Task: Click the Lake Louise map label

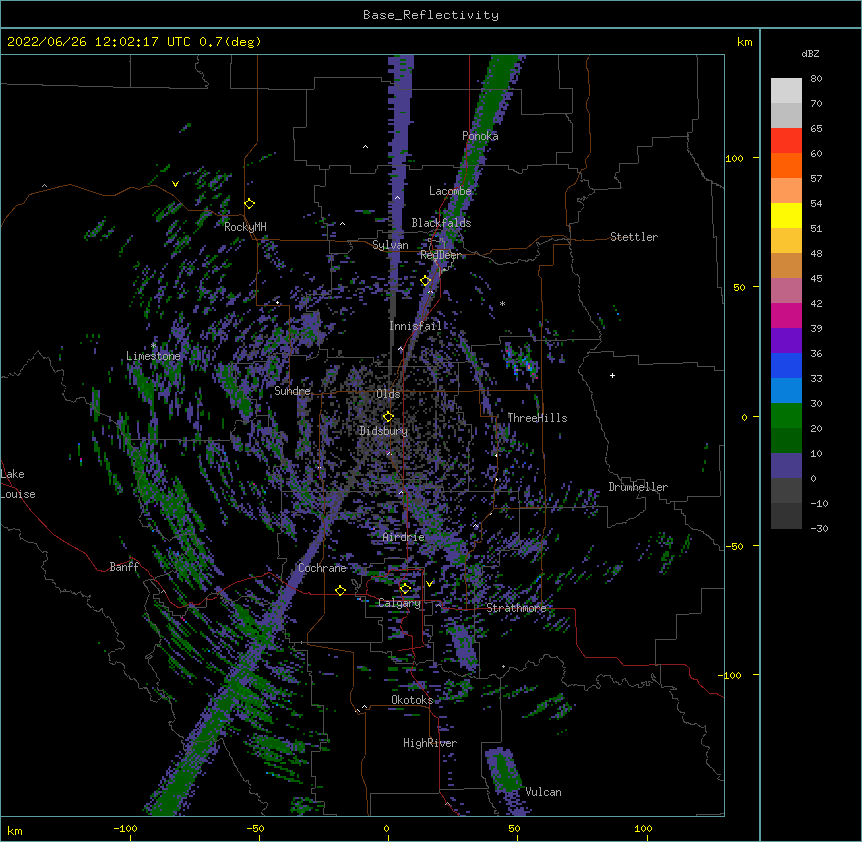Action: tap(18, 484)
